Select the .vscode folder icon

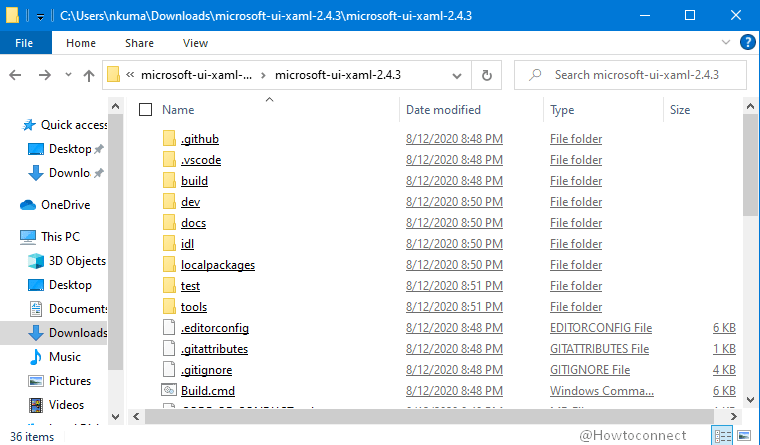pyautogui.click(x=169, y=159)
